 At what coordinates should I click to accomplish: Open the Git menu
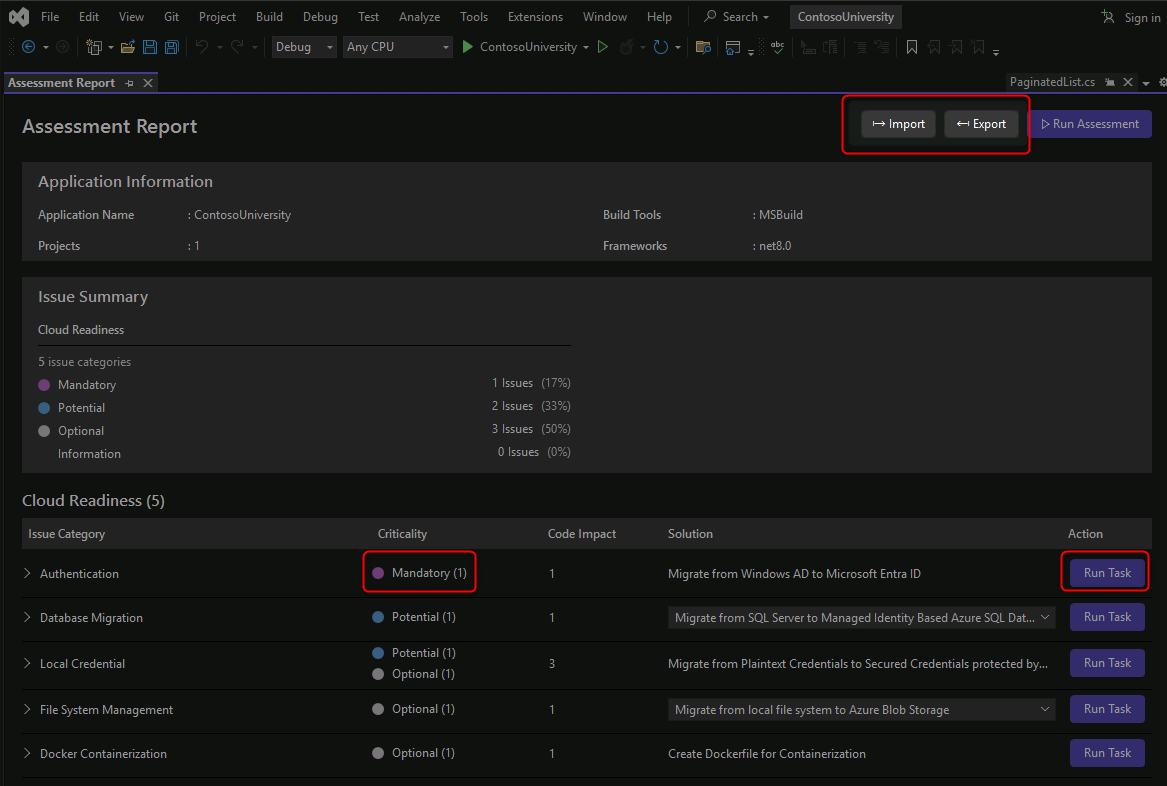[171, 16]
